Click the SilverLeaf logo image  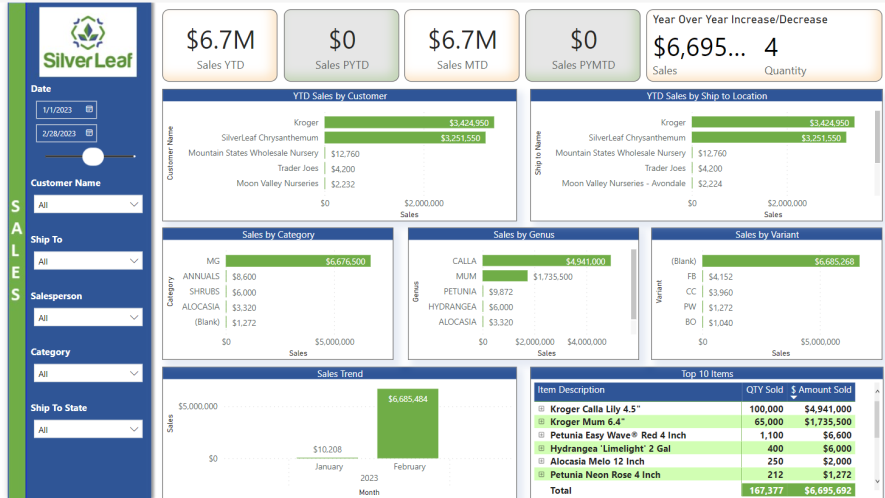(x=88, y=42)
